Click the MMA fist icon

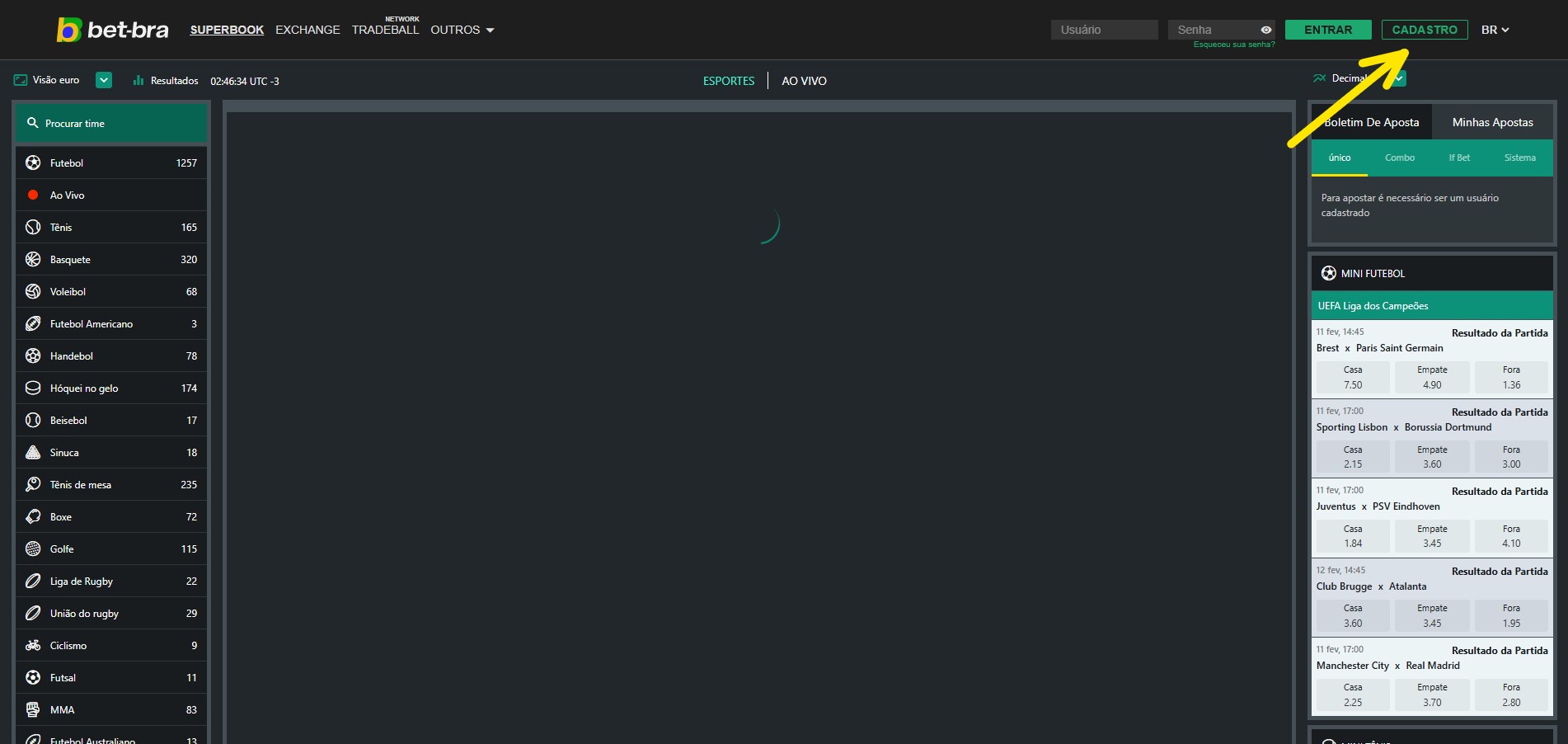coord(33,709)
